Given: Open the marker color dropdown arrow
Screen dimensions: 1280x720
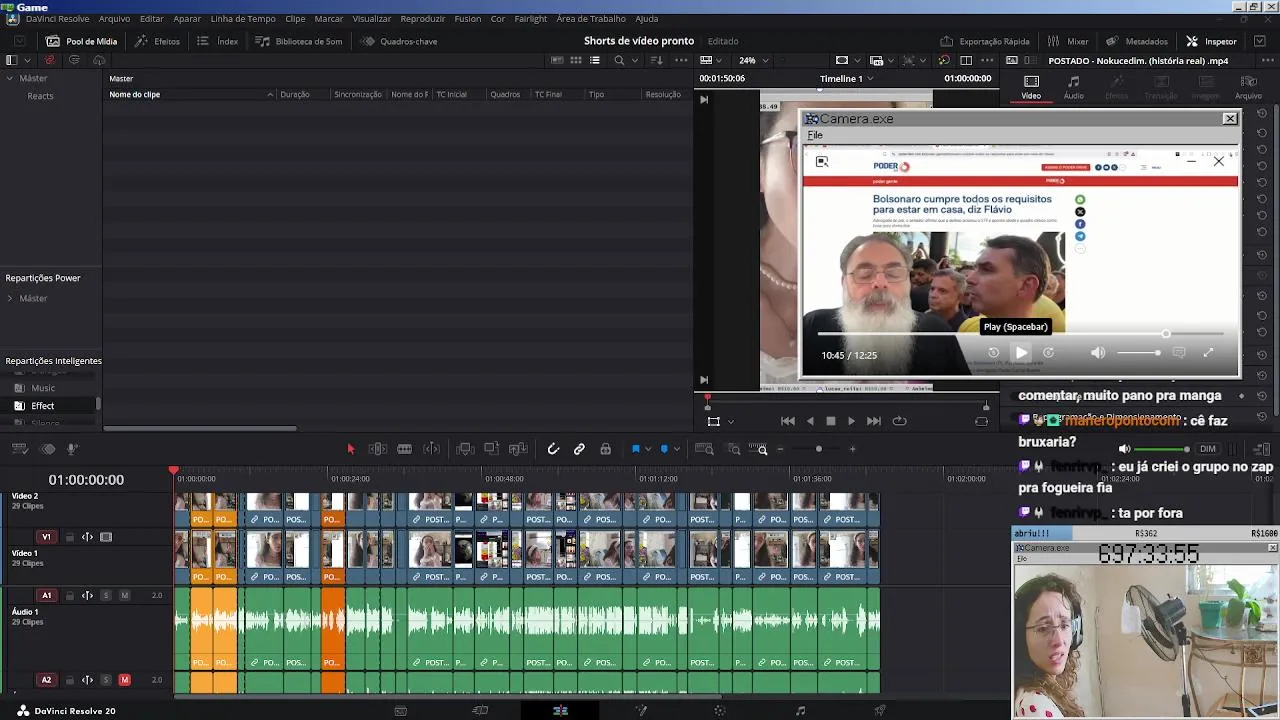Looking at the screenshot, I should click(x=677, y=449).
